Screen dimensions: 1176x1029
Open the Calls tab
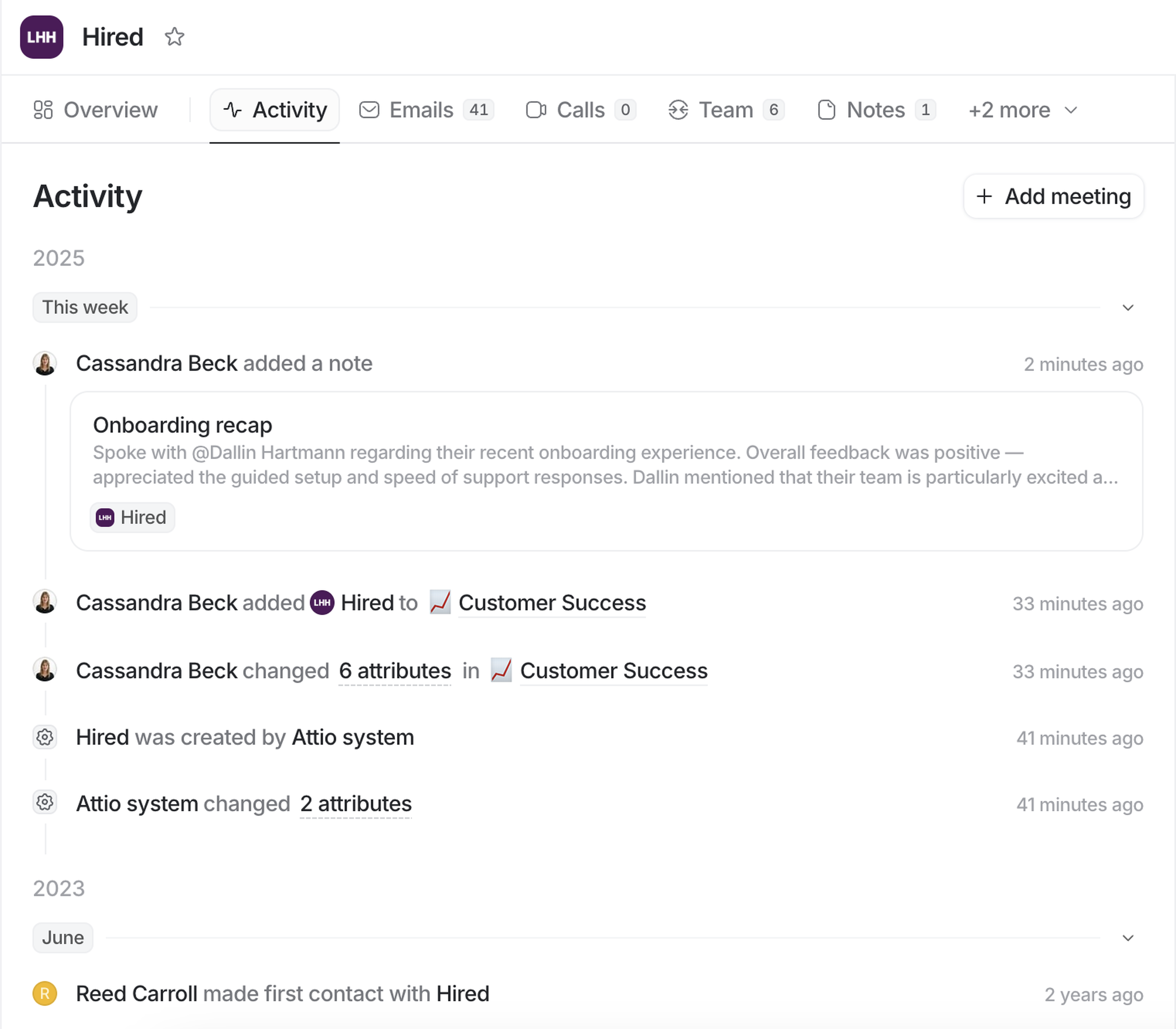pyautogui.click(x=580, y=110)
